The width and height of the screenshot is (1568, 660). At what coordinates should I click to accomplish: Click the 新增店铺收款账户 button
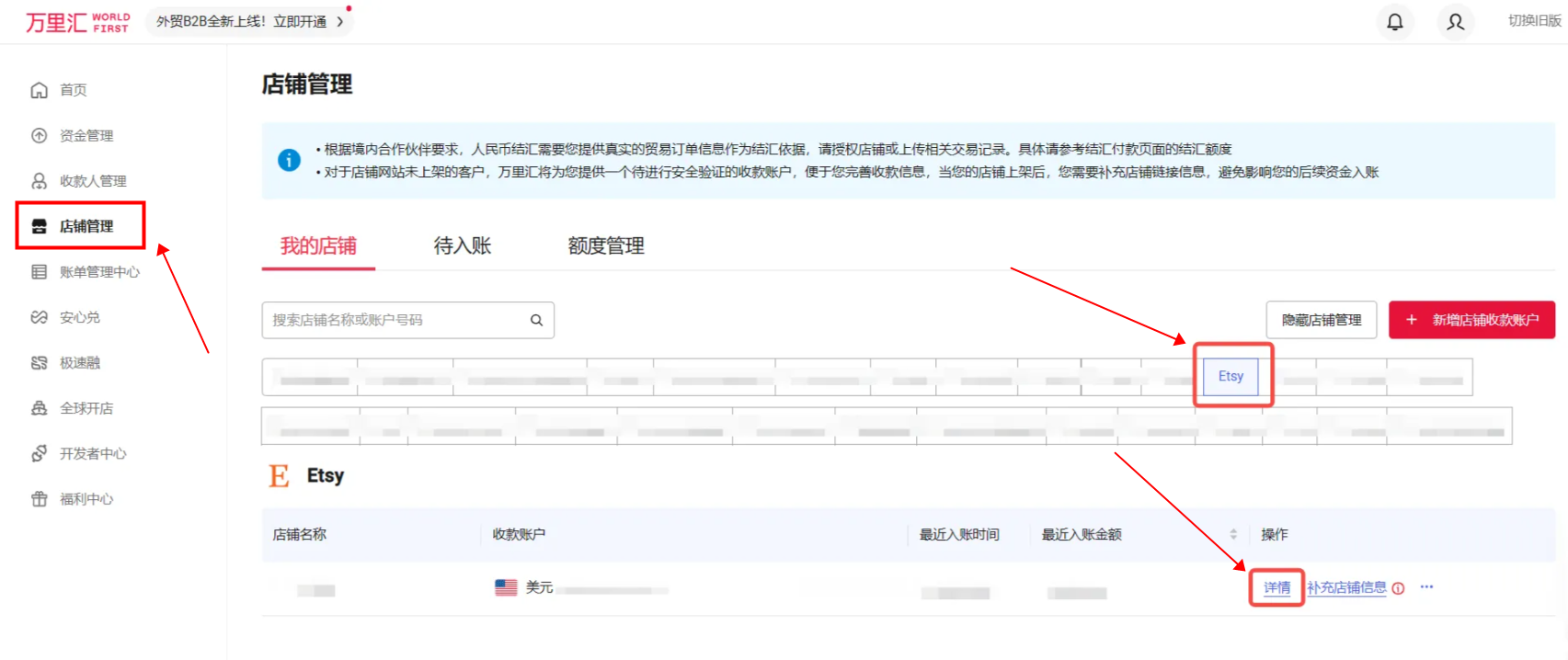click(x=1471, y=320)
